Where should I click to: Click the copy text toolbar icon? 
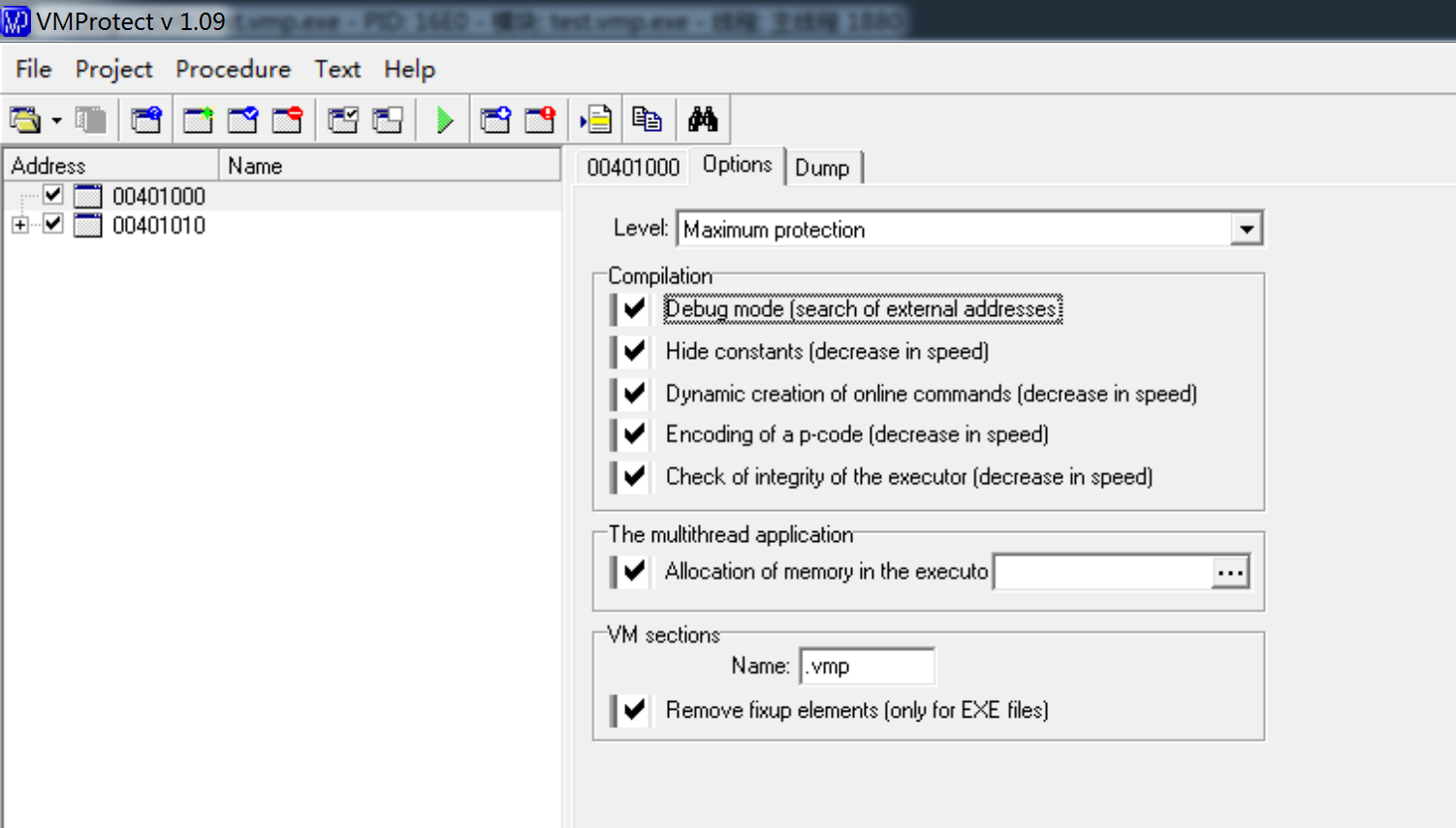coord(648,119)
